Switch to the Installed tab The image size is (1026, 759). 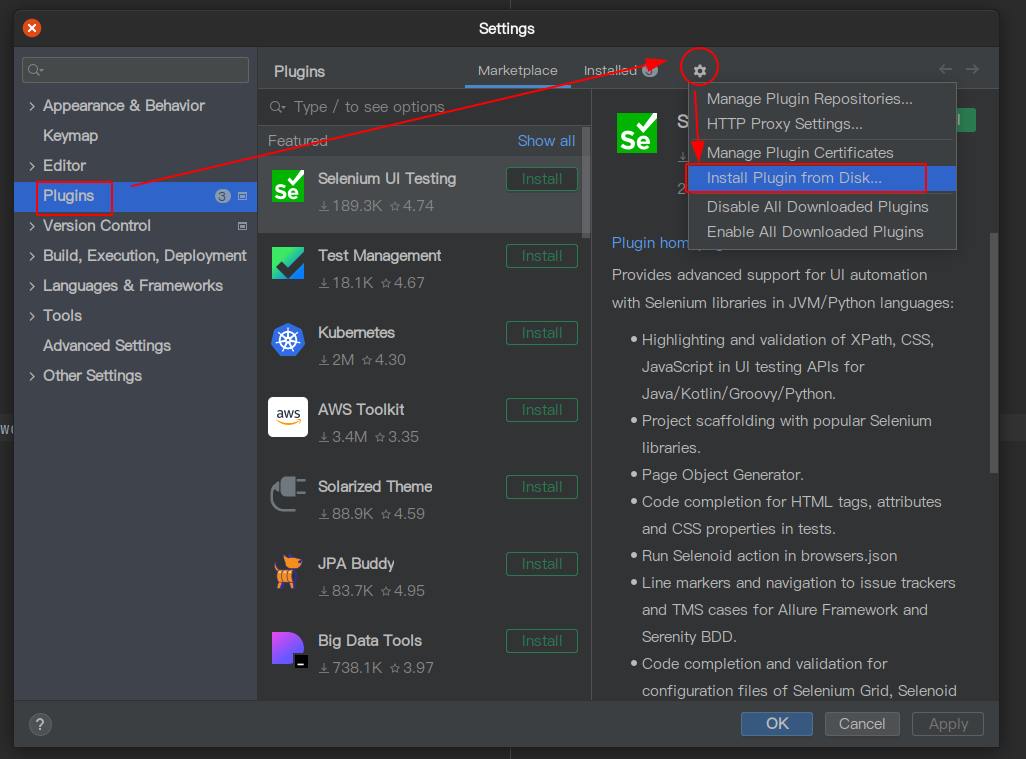(x=620, y=70)
